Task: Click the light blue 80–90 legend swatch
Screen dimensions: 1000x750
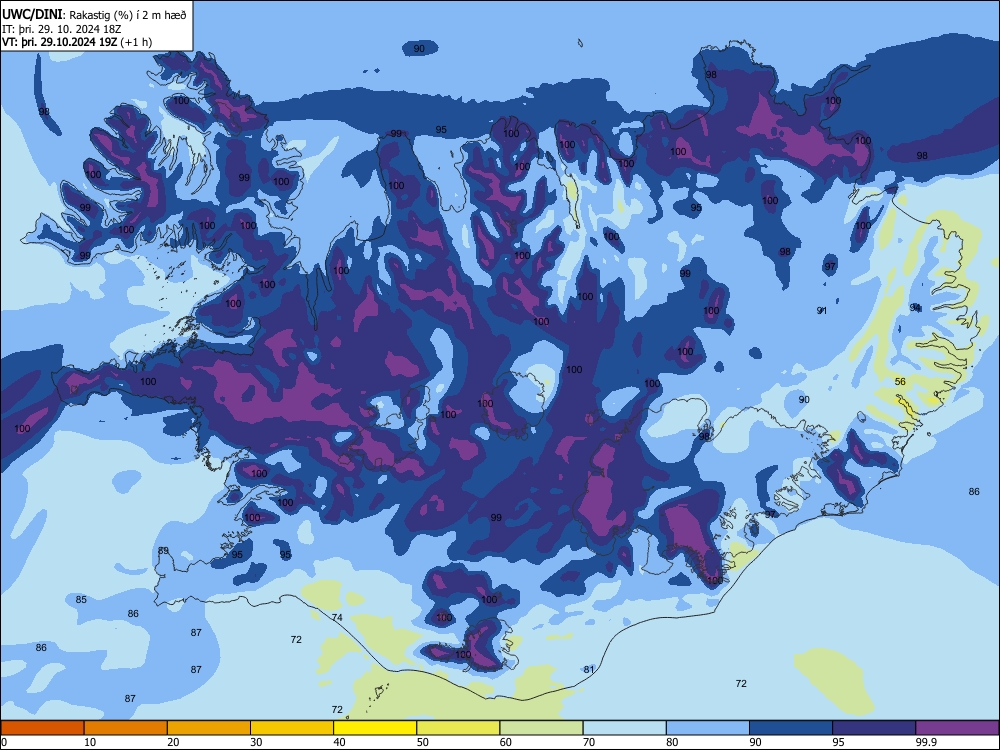Action: [708, 728]
